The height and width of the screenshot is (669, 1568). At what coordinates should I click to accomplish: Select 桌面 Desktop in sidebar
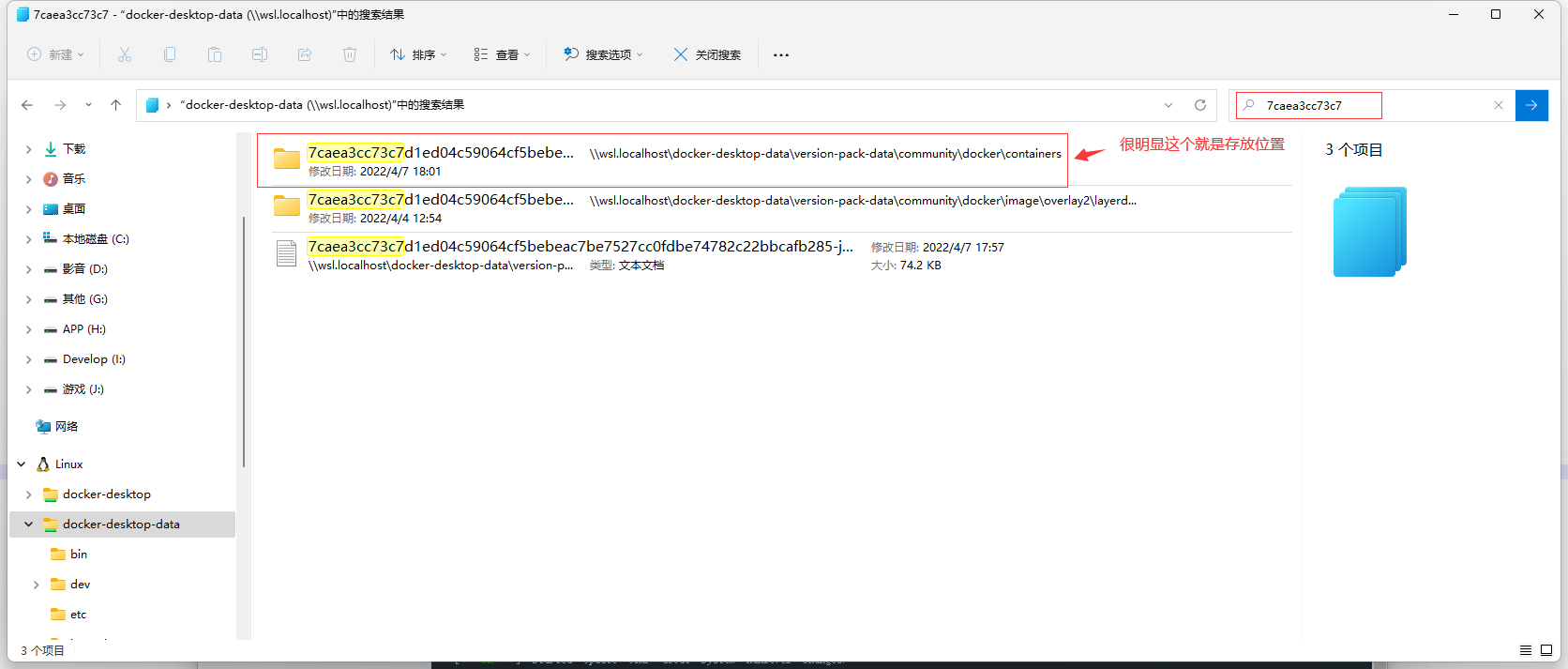[x=73, y=208]
